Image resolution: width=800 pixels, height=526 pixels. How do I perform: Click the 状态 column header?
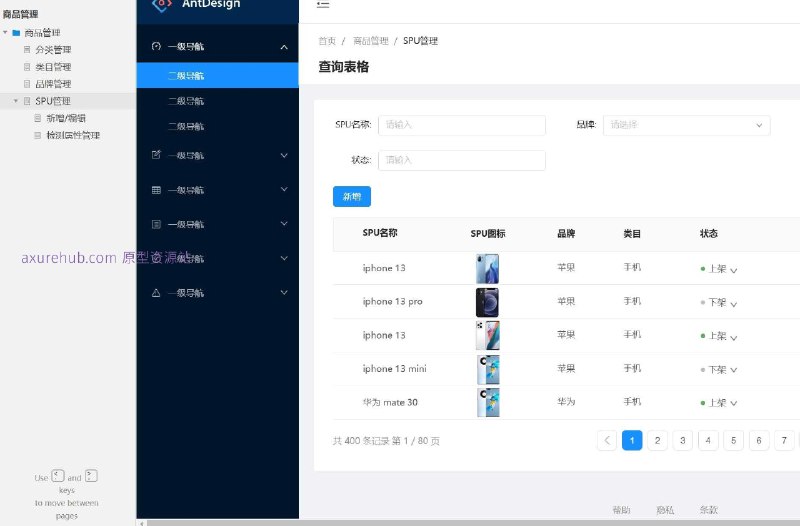coord(709,234)
